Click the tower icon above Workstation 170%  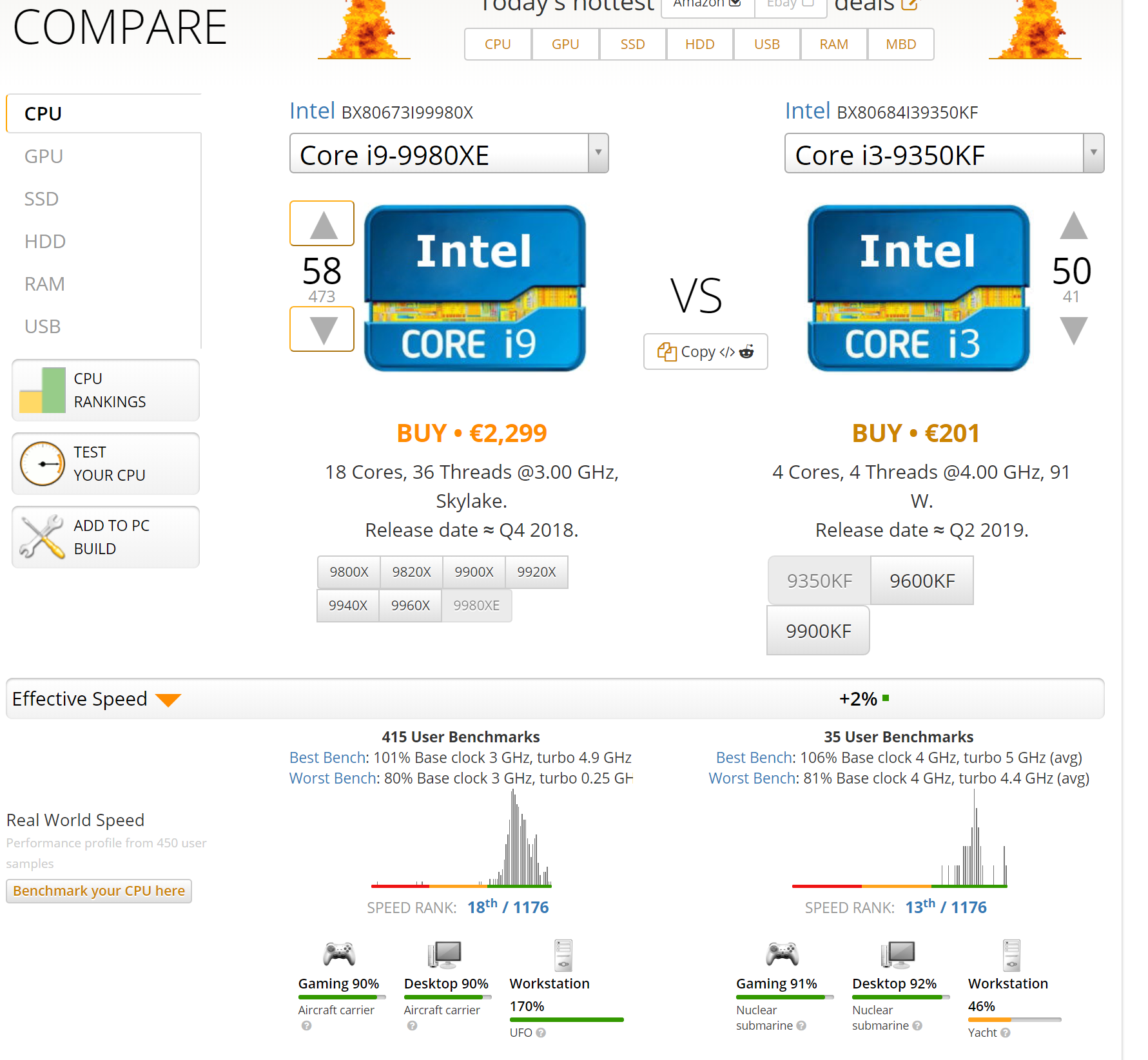pyautogui.click(x=563, y=955)
